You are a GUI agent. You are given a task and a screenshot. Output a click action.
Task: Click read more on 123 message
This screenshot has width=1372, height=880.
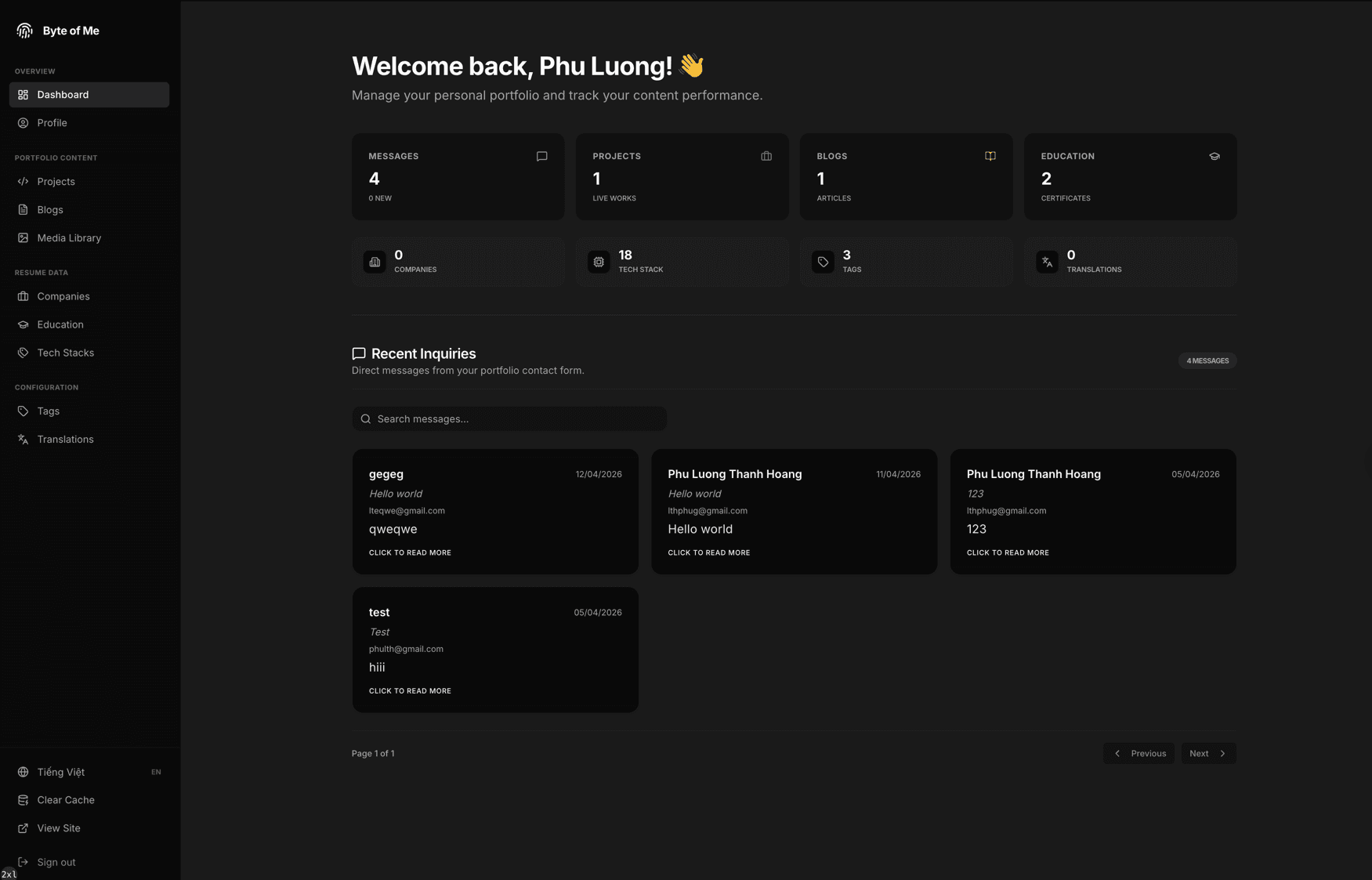(x=1008, y=552)
